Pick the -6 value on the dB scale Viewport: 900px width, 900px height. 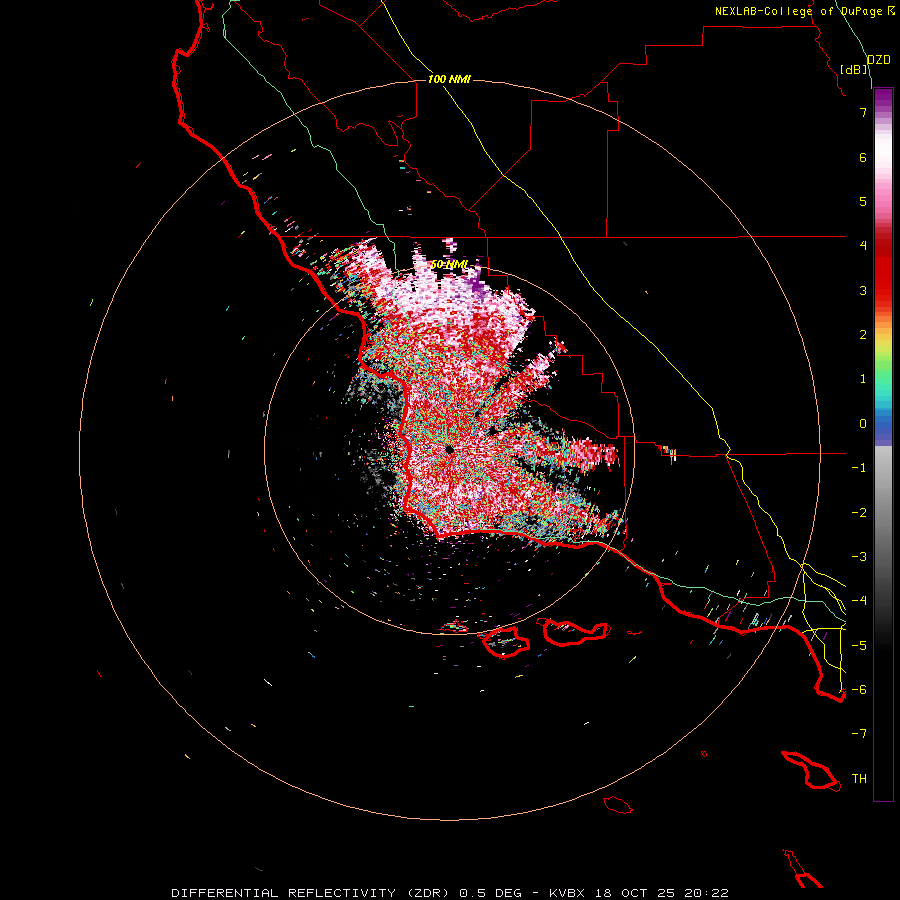point(859,690)
